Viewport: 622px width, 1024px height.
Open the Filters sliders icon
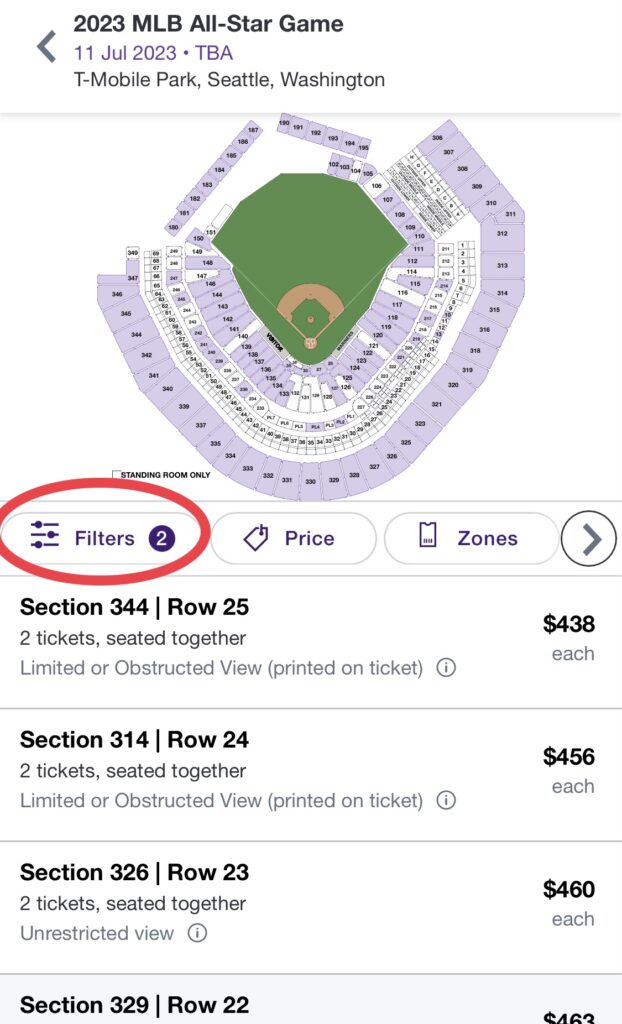44,538
